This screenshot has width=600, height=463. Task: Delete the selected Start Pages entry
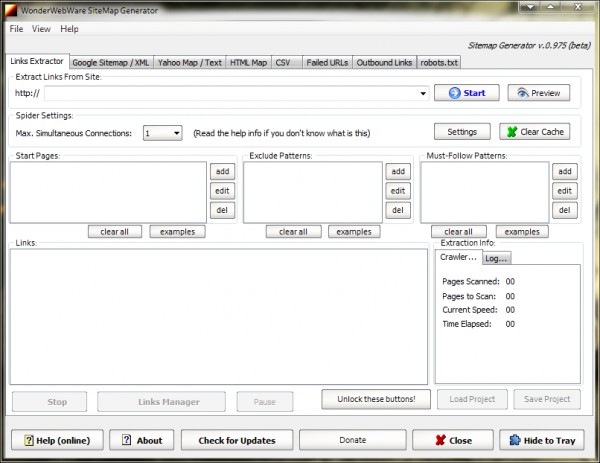(222, 210)
